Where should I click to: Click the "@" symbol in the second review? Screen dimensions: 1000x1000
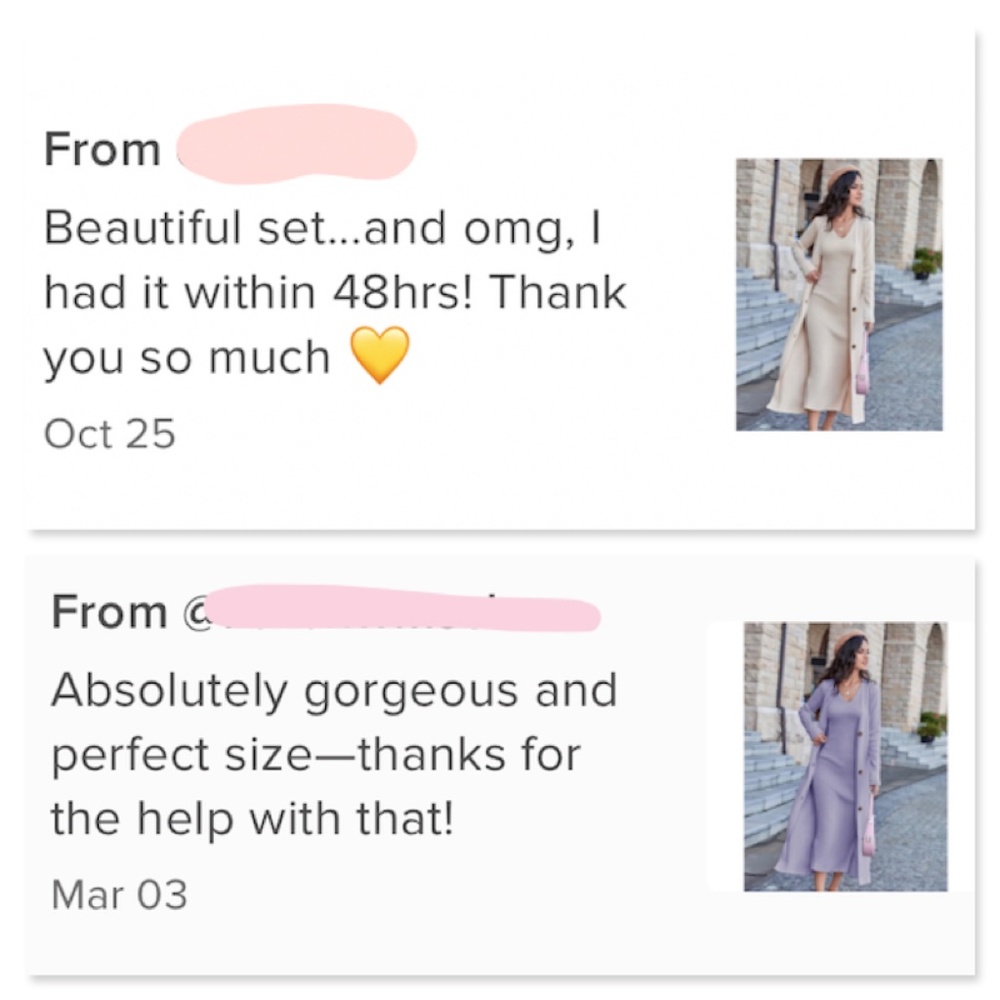click(195, 611)
